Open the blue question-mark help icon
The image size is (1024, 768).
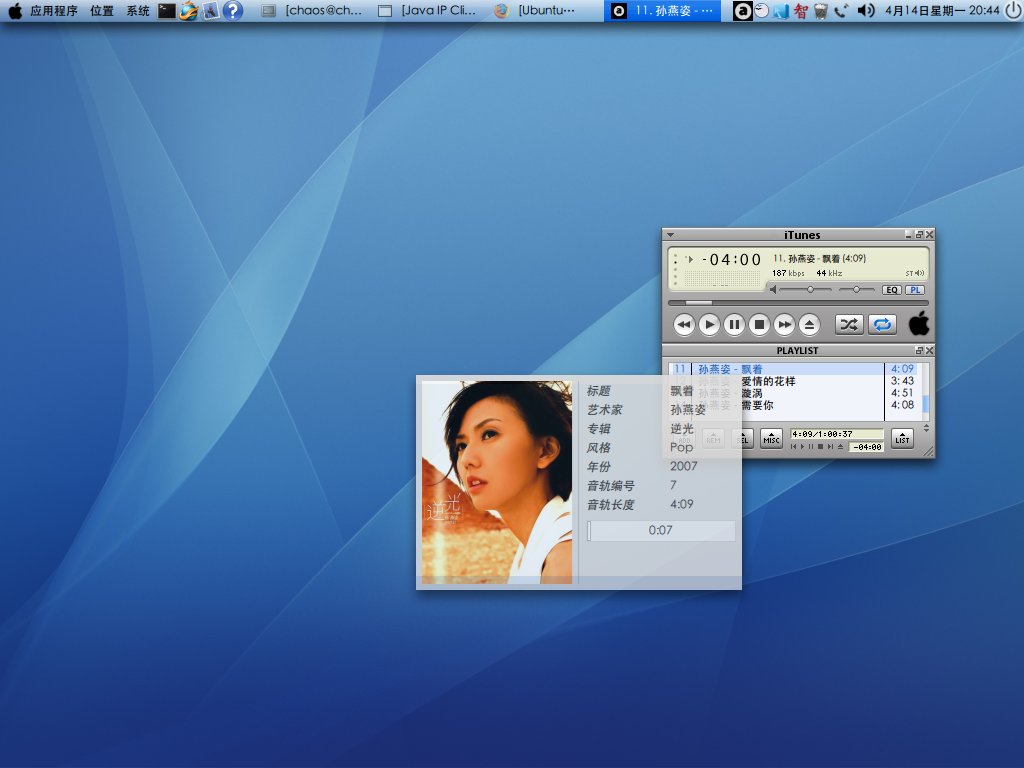232,10
